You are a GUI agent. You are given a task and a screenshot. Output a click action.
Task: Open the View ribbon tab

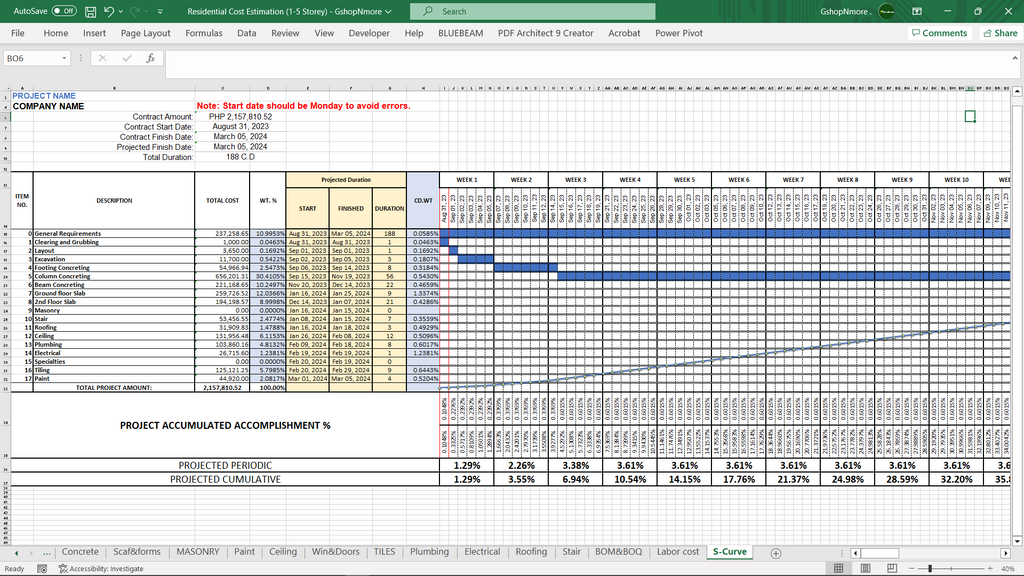tap(324, 33)
